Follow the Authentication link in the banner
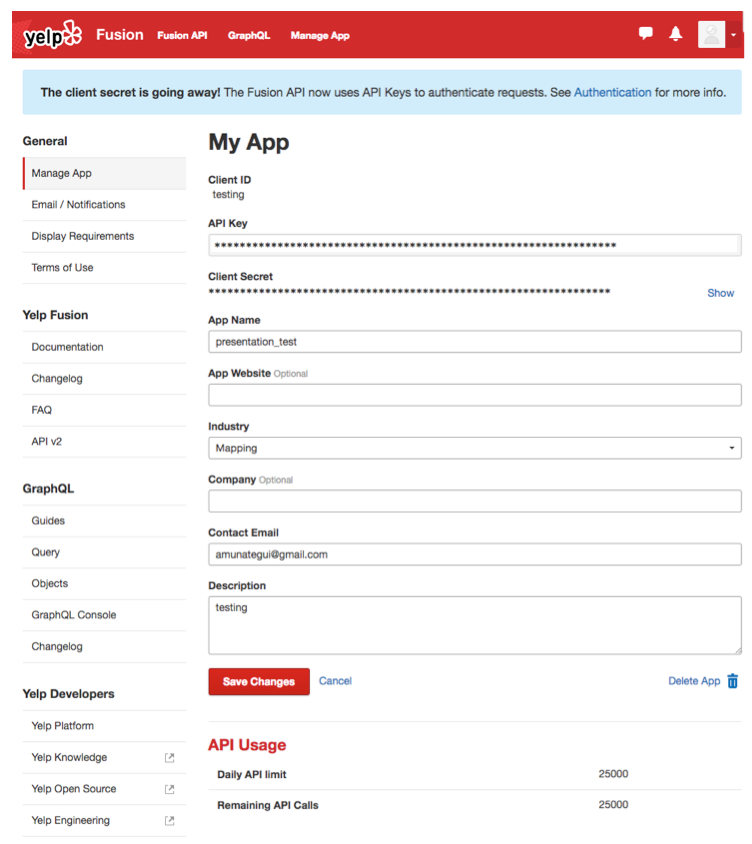The image size is (752, 844). 613,93
